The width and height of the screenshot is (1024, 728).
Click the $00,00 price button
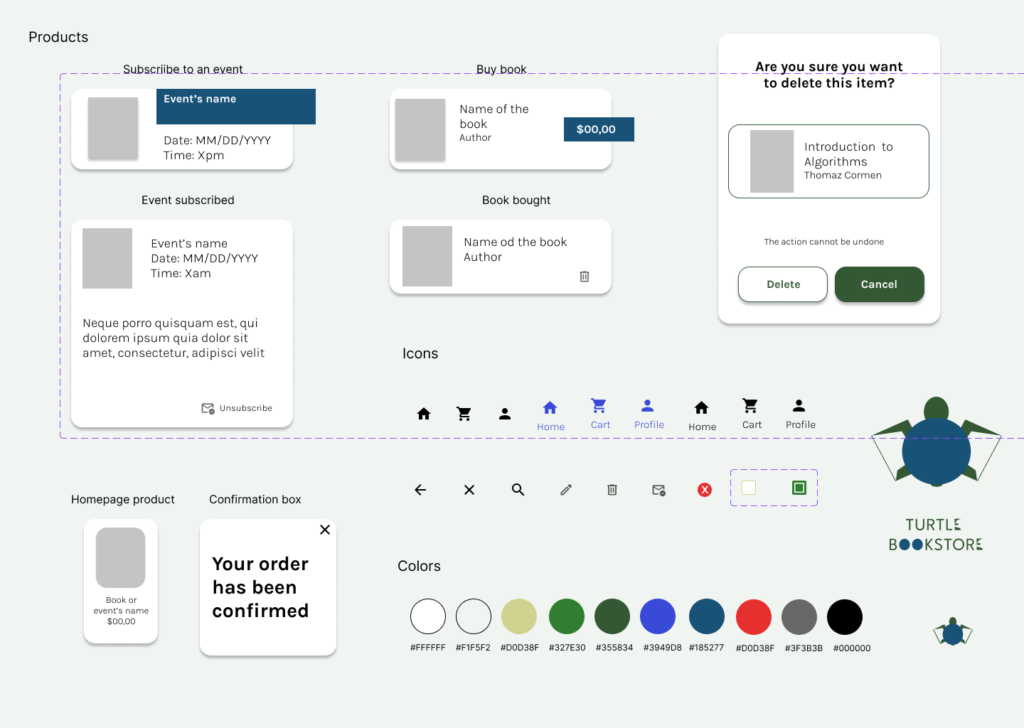(x=598, y=129)
